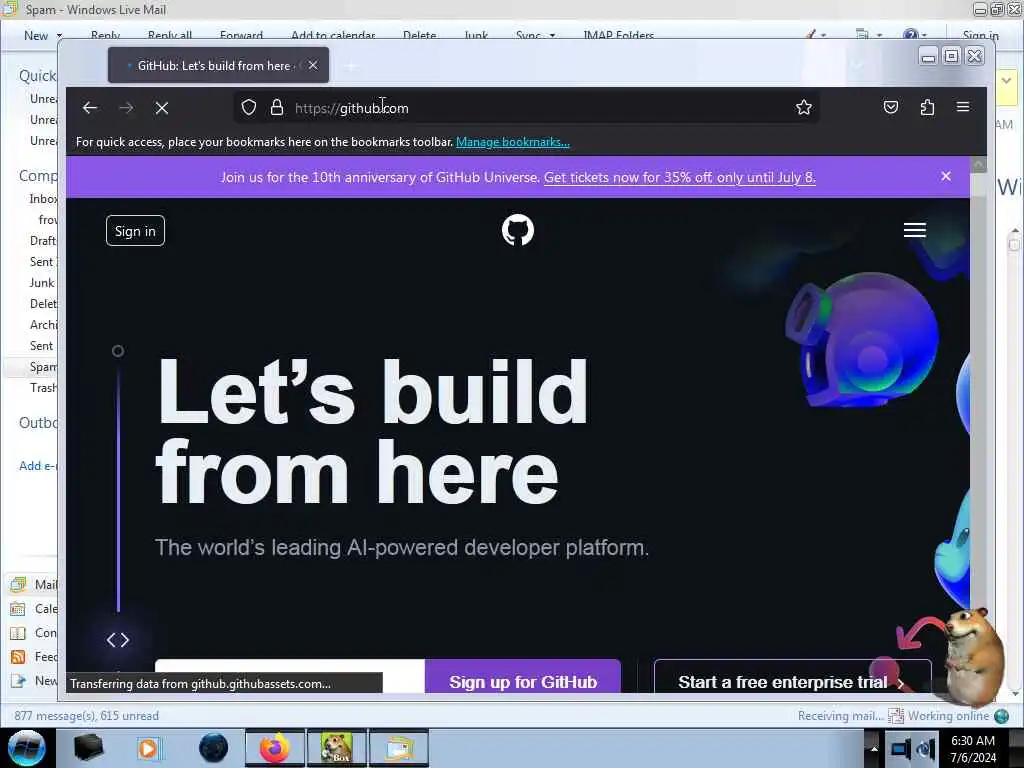Open Windows Live Mail taskbar button
The image size is (1024, 768).
pyautogui.click(x=399, y=748)
